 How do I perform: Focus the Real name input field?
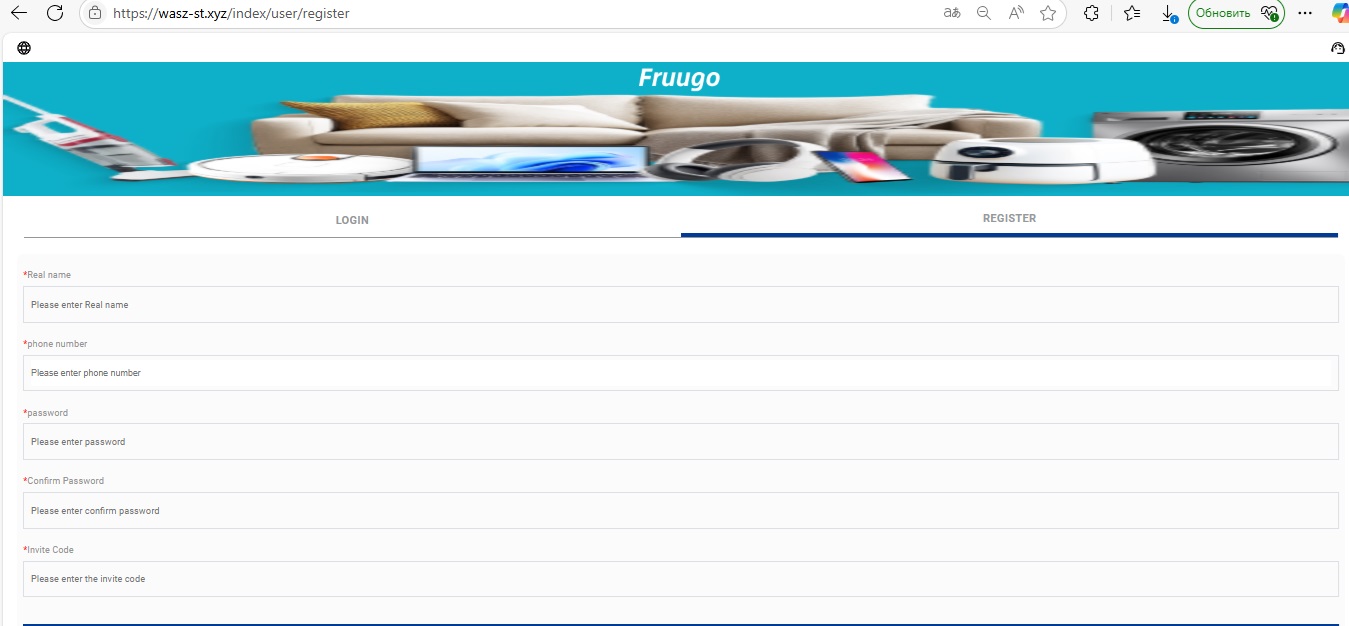click(680, 304)
